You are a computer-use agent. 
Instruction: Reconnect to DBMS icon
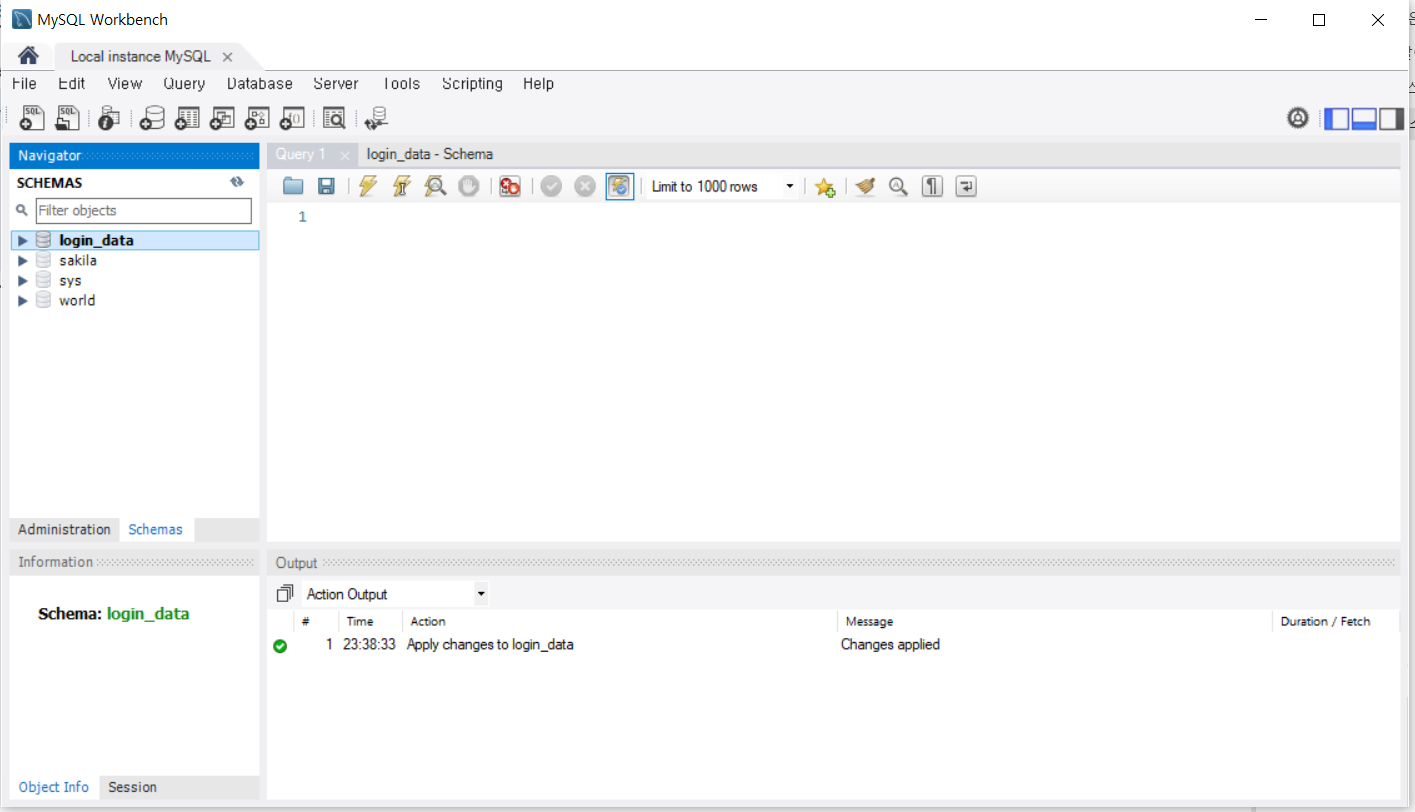coord(376,118)
